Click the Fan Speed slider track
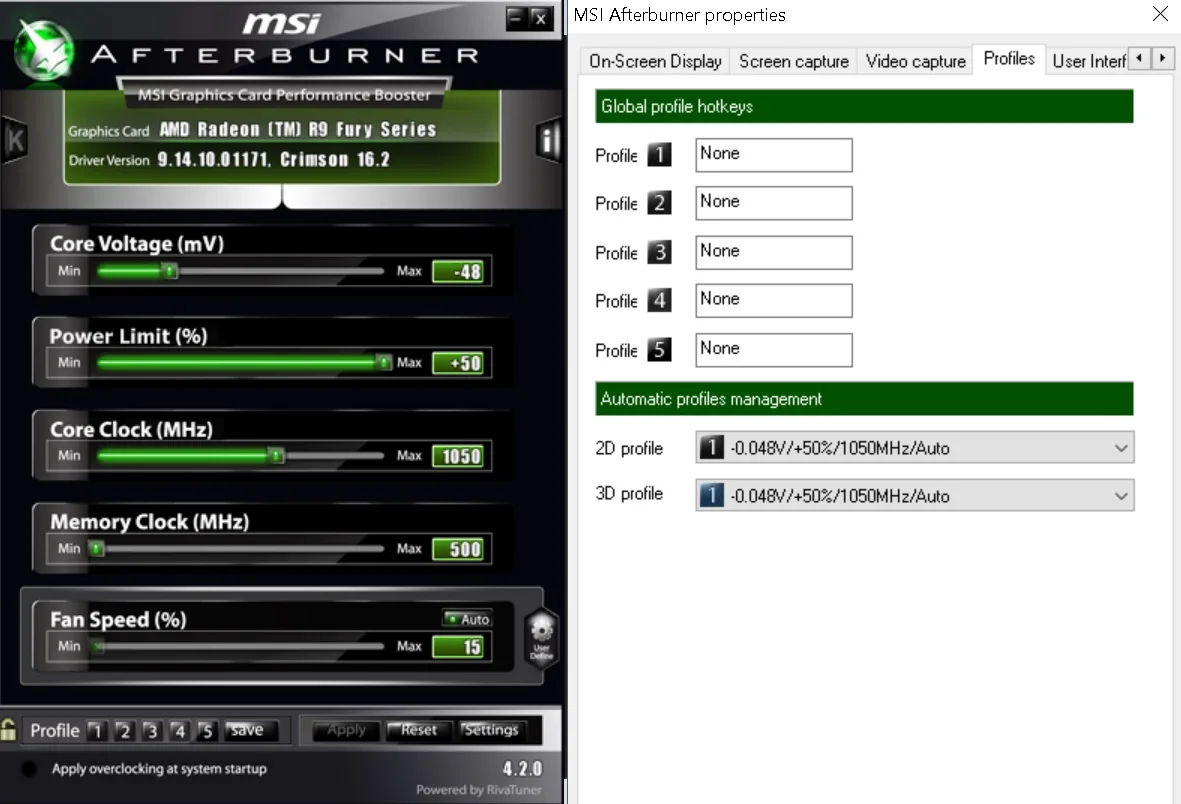Screen dimensions: 1181x804 pos(241,647)
